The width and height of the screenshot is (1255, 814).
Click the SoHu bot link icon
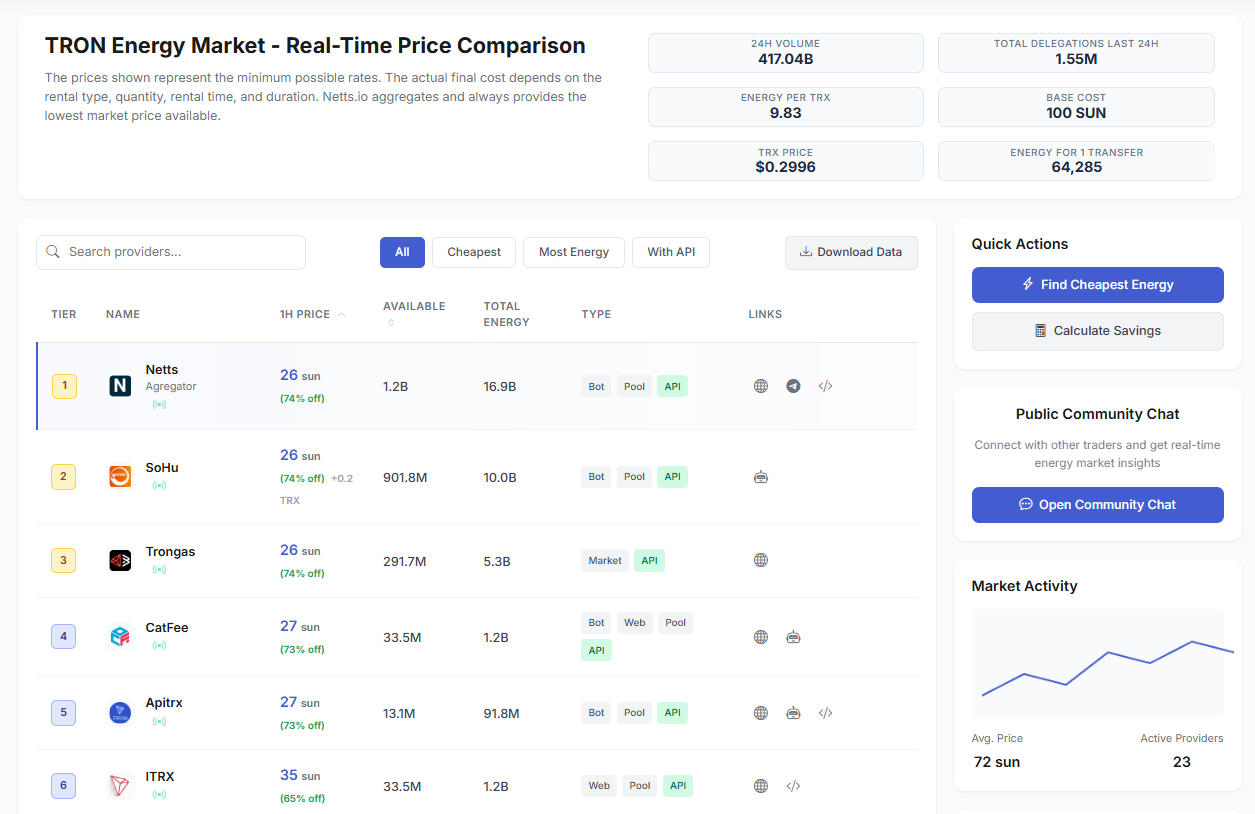761,477
